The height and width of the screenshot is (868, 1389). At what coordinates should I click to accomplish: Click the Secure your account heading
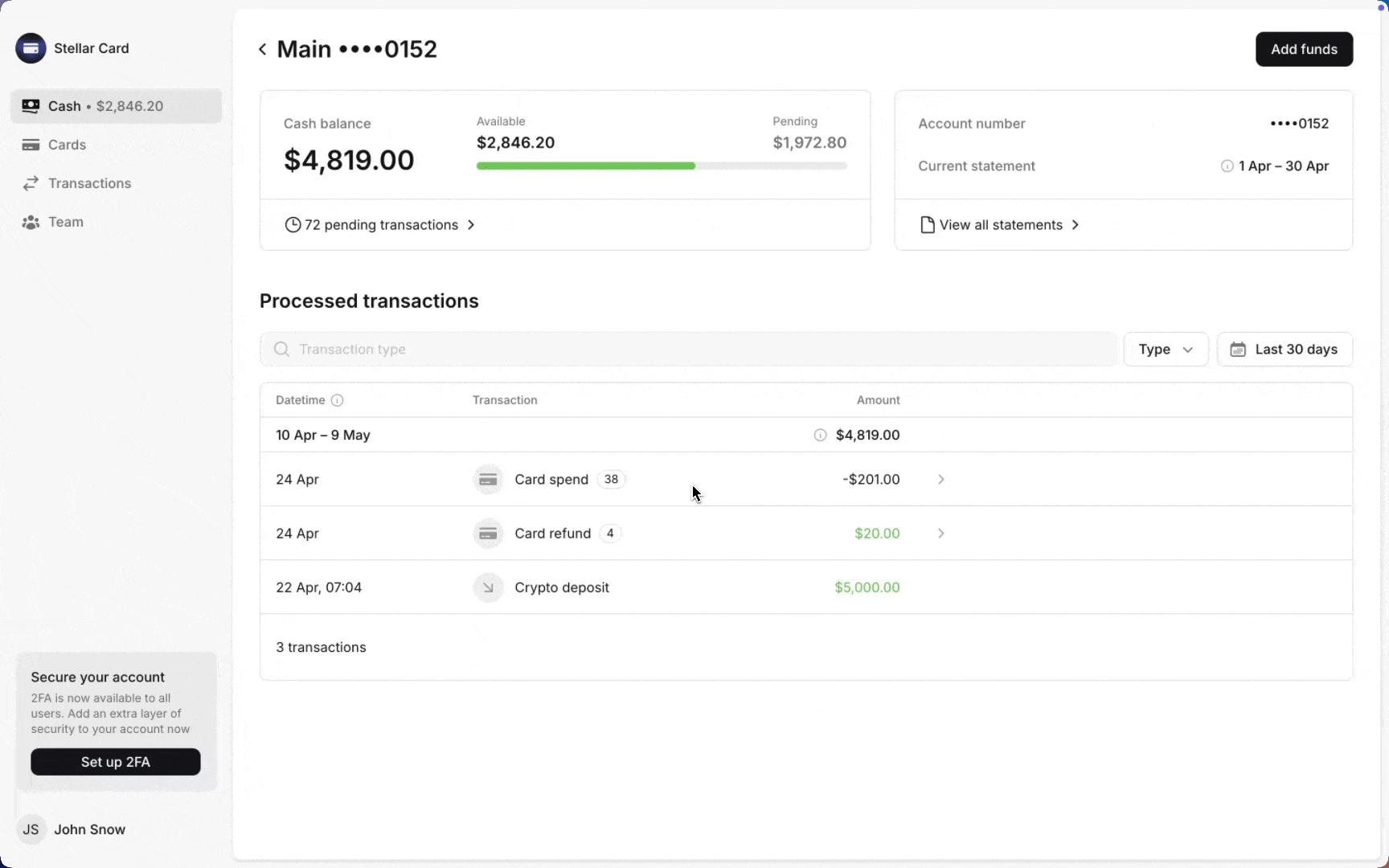point(98,678)
